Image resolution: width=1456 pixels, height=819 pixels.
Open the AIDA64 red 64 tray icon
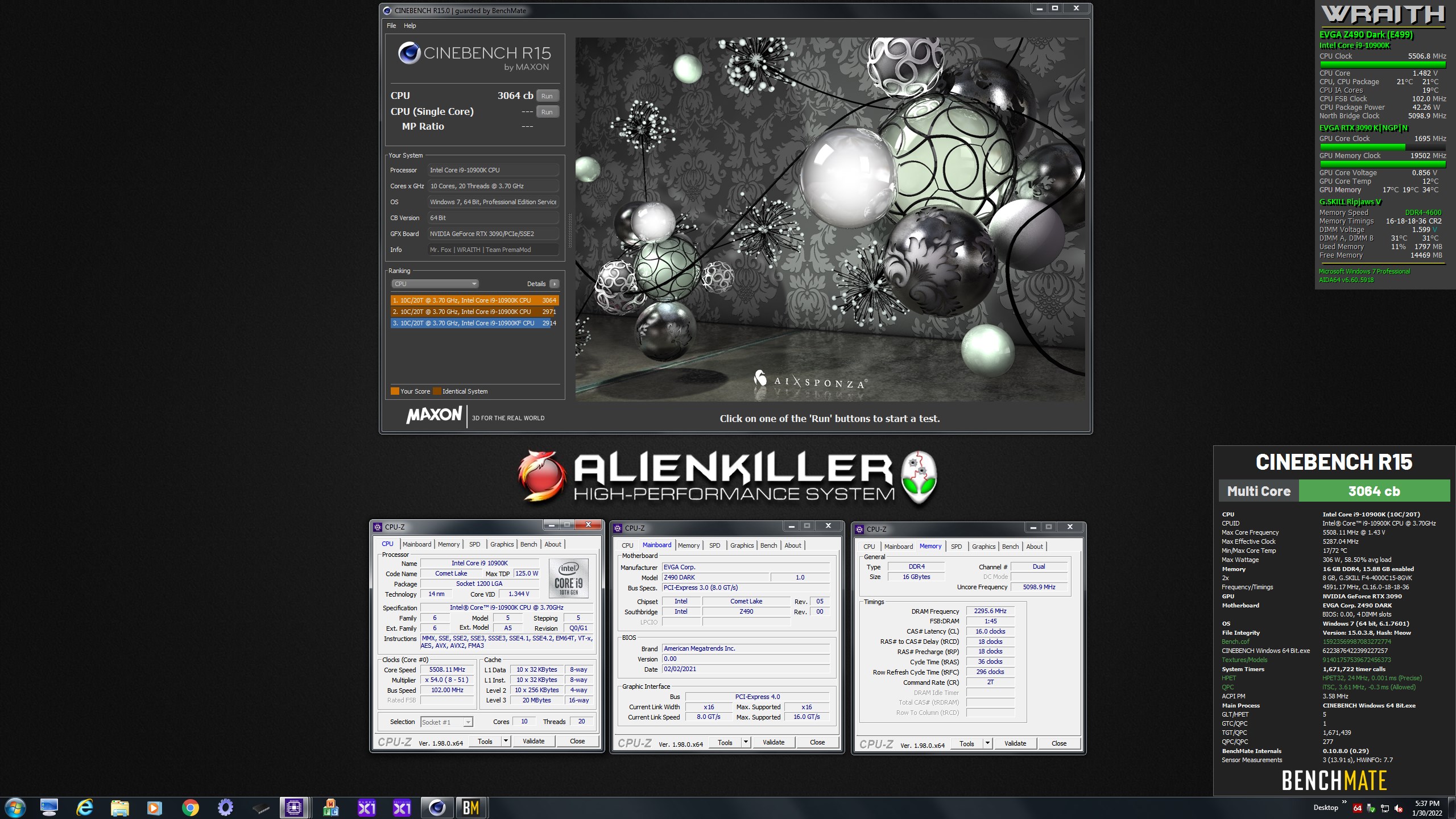[1358, 808]
